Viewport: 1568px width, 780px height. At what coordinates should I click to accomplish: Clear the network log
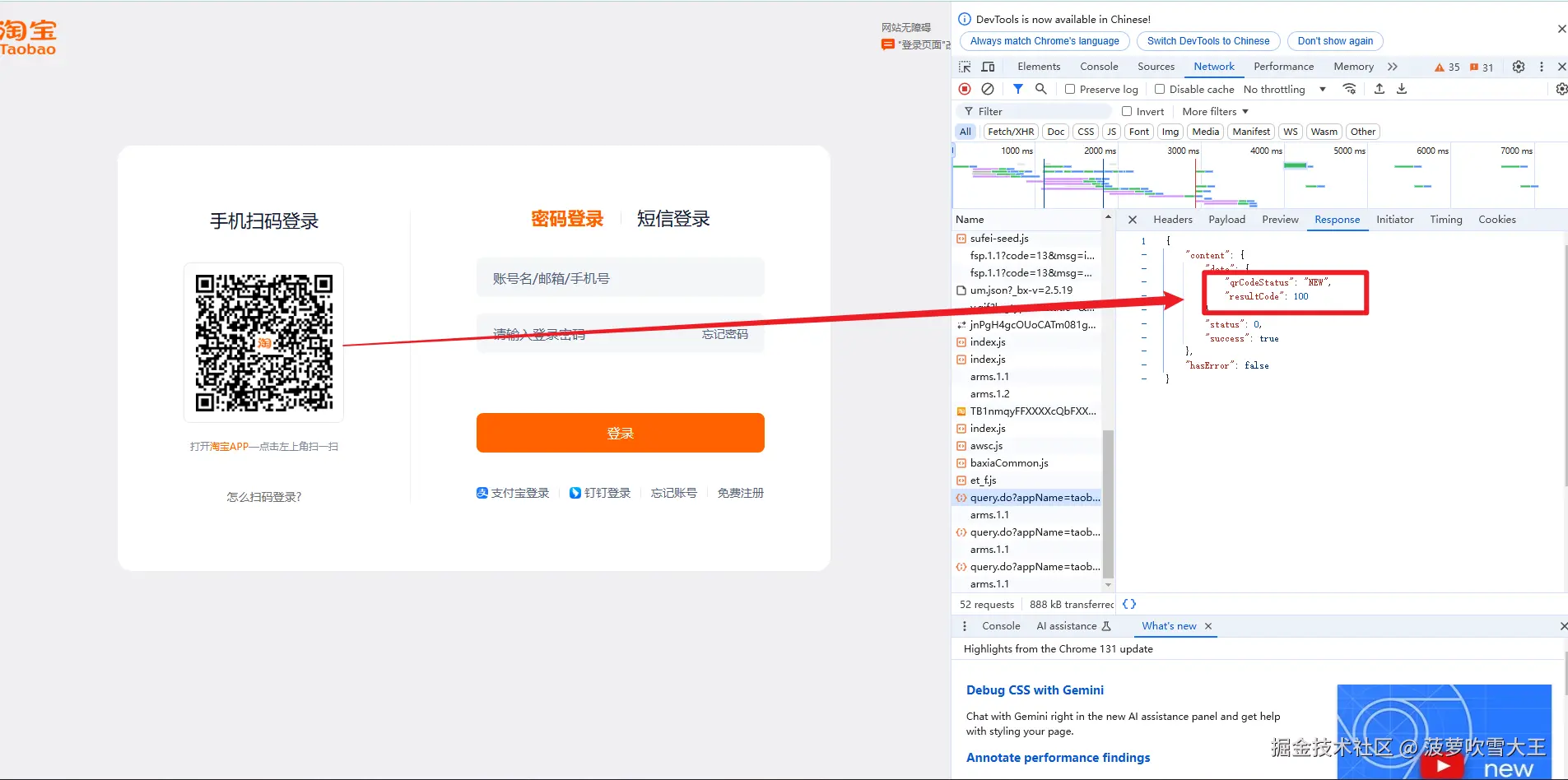[x=988, y=89]
